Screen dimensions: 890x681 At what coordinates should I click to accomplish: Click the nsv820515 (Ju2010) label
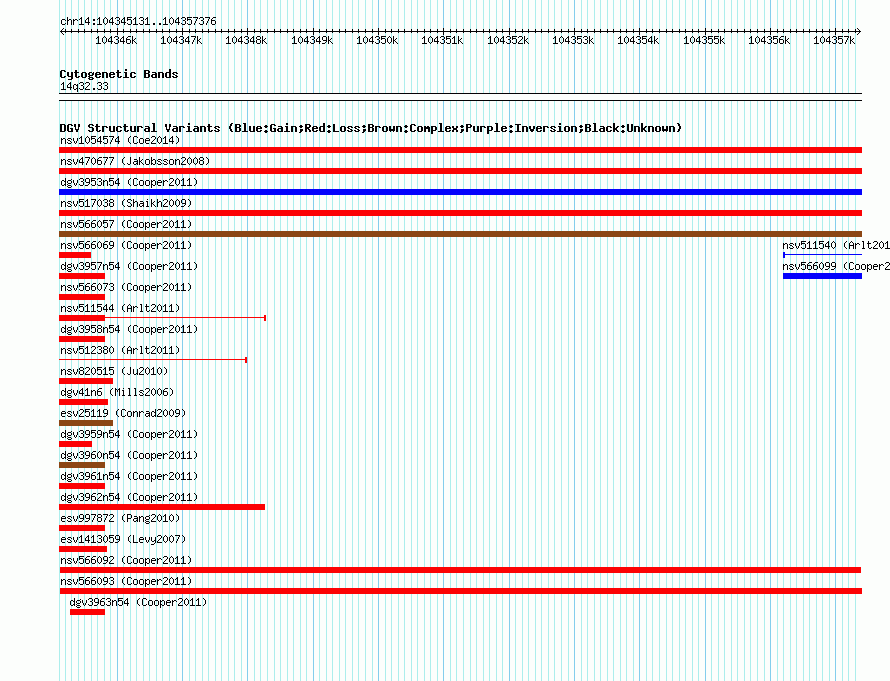[x=114, y=371]
